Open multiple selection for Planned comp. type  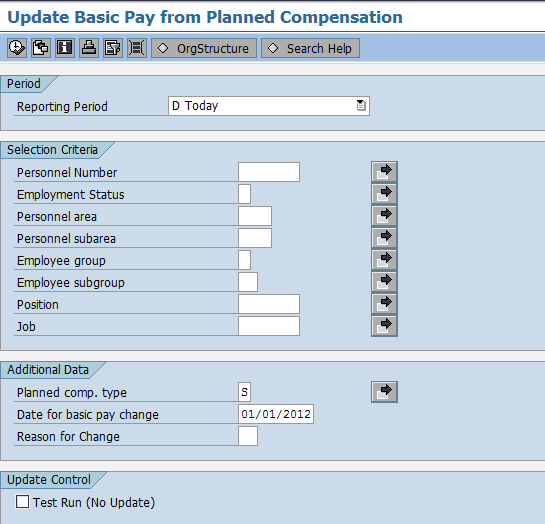(x=384, y=392)
